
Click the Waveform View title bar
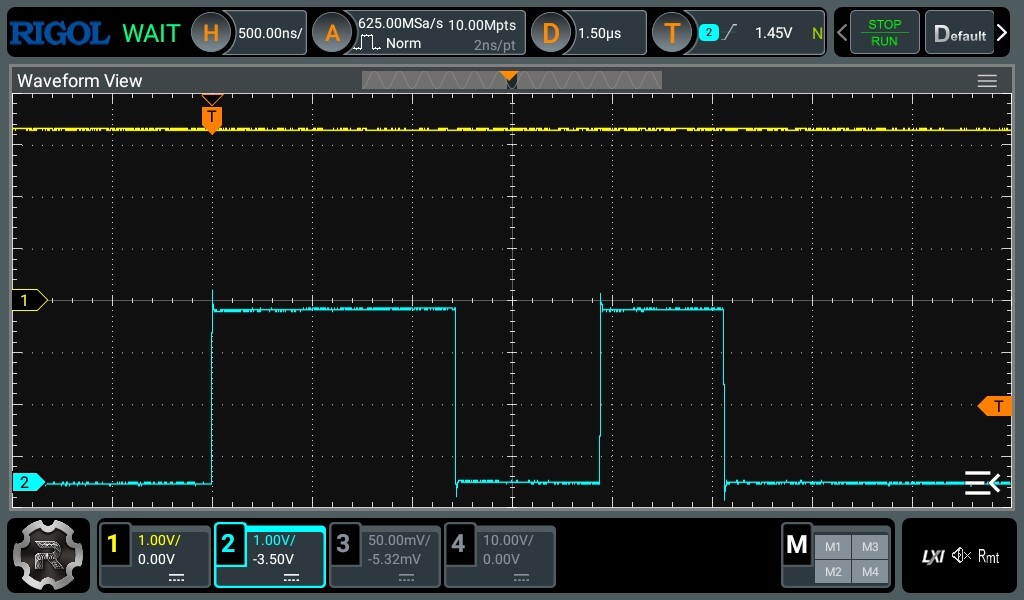tap(80, 81)
